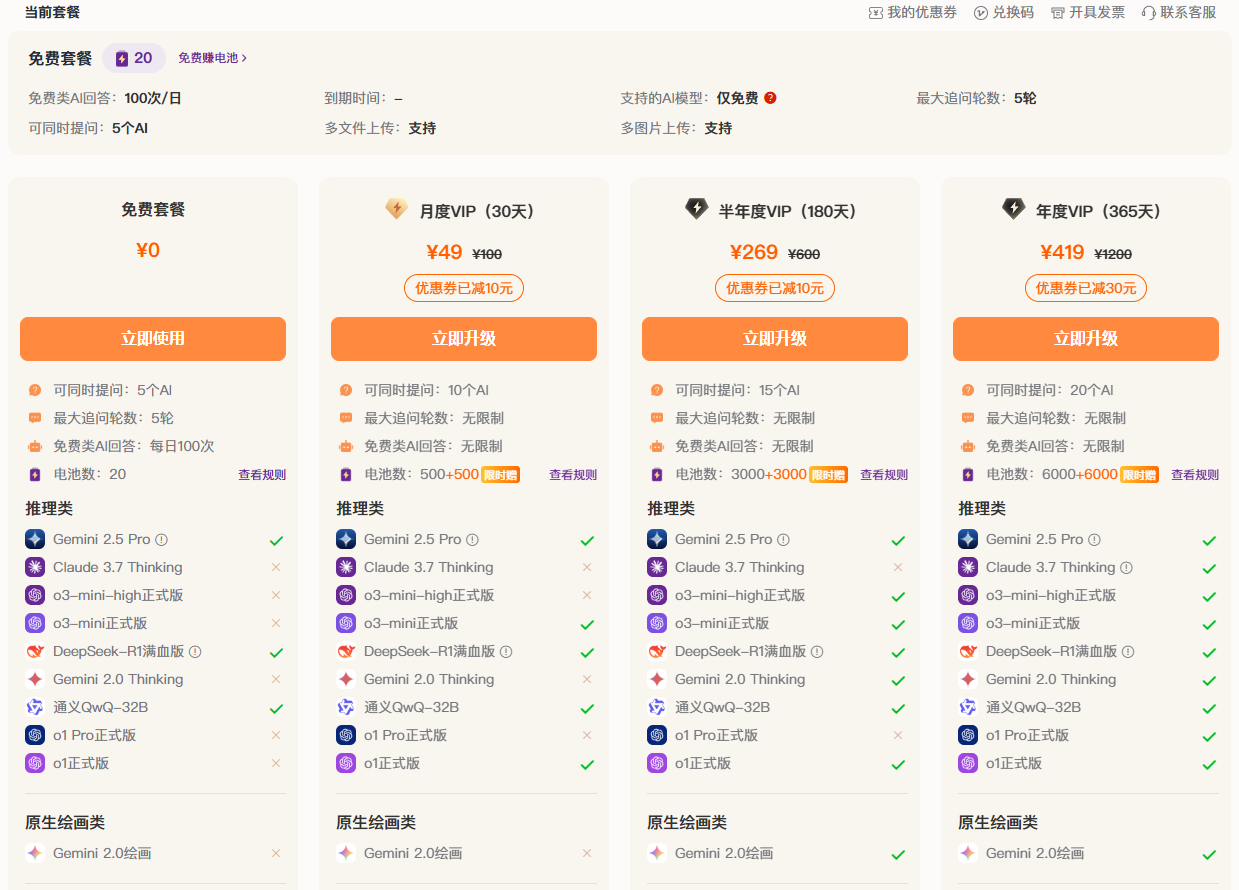Click crossed-out price ¥100 in 月度VIP
This screenshot has height=890, width=1239.
pos(487,254)
